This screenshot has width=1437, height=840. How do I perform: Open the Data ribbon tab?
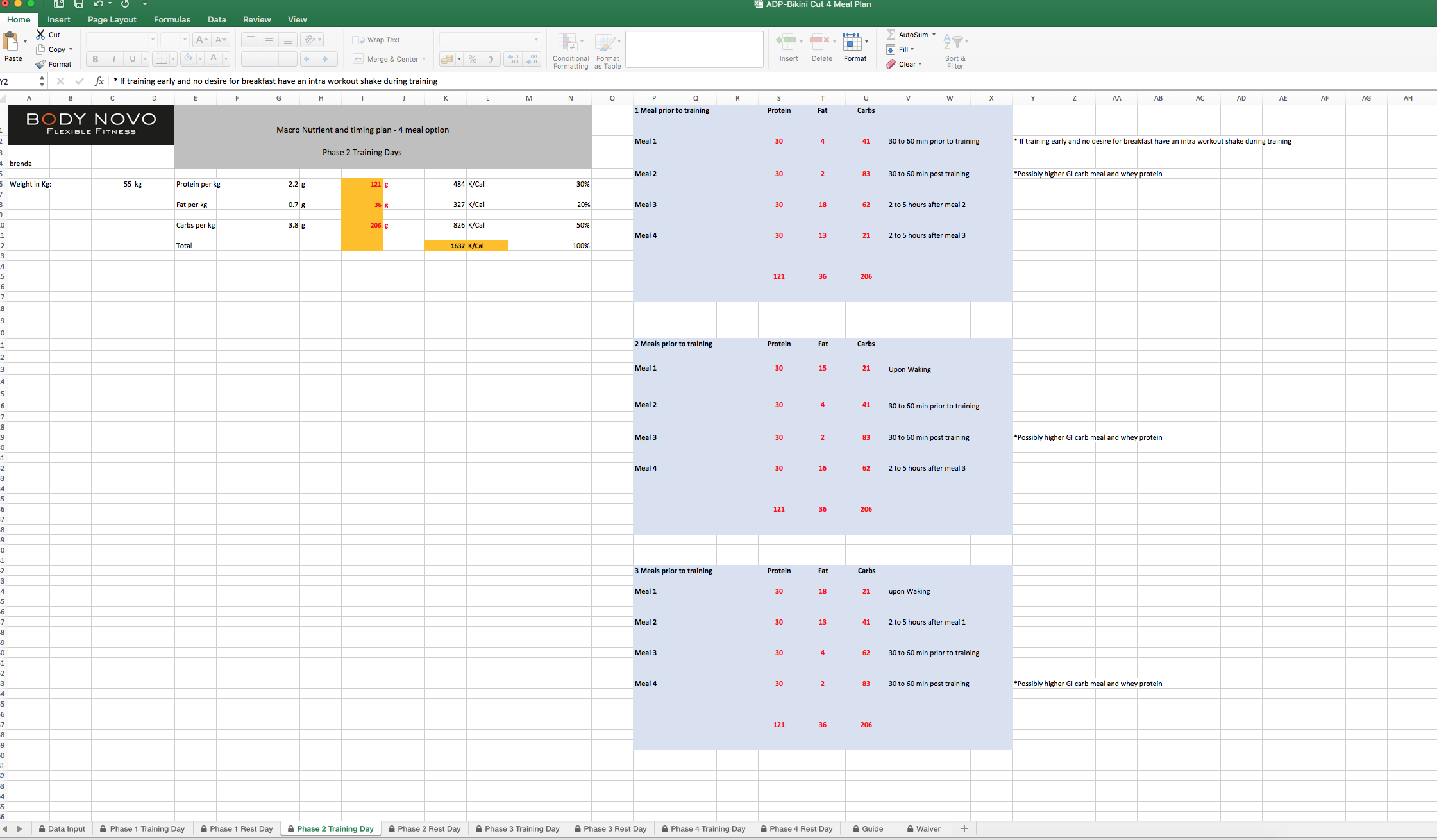217,19
